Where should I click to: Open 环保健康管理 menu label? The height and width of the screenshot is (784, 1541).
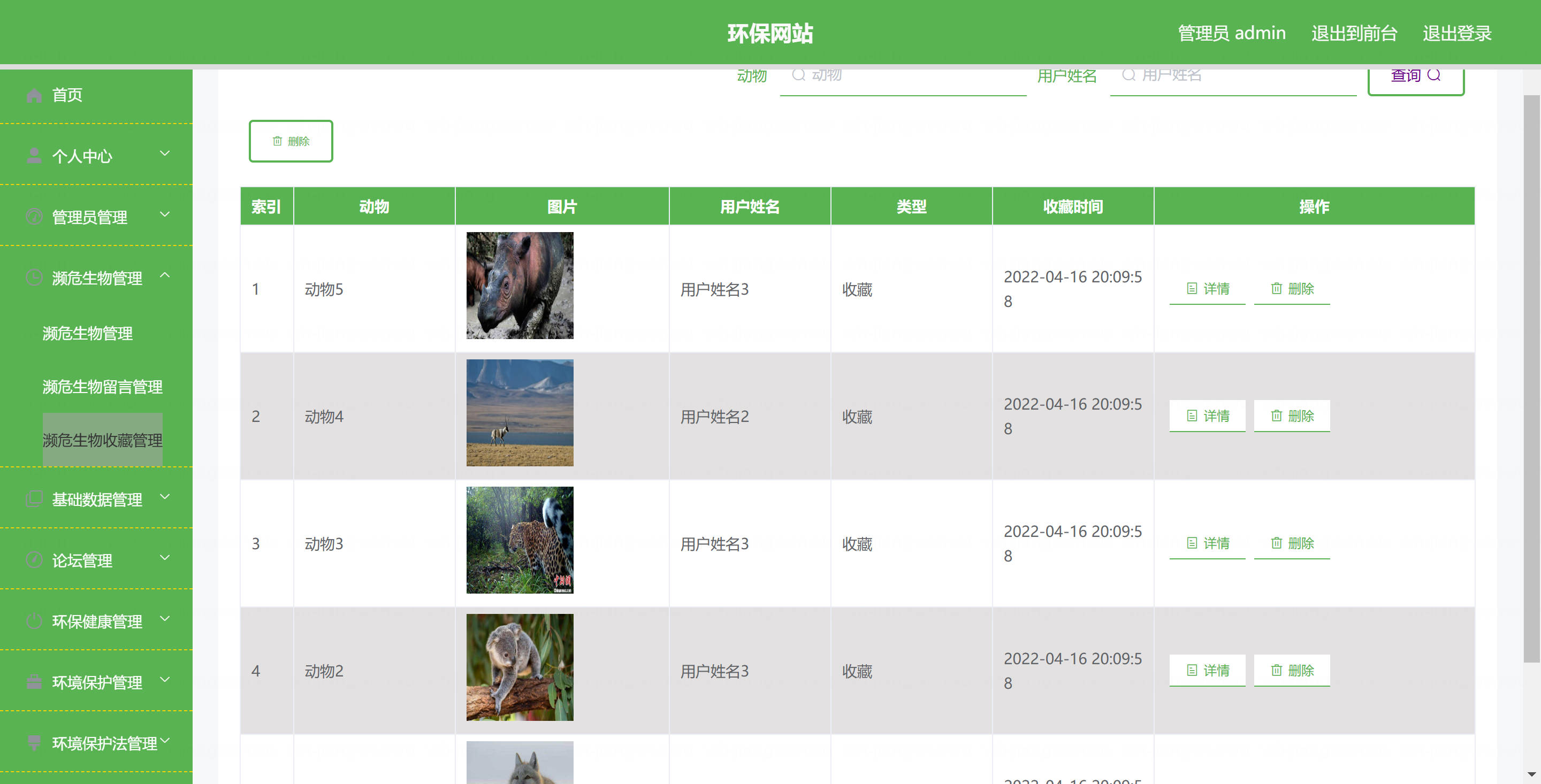97,622
